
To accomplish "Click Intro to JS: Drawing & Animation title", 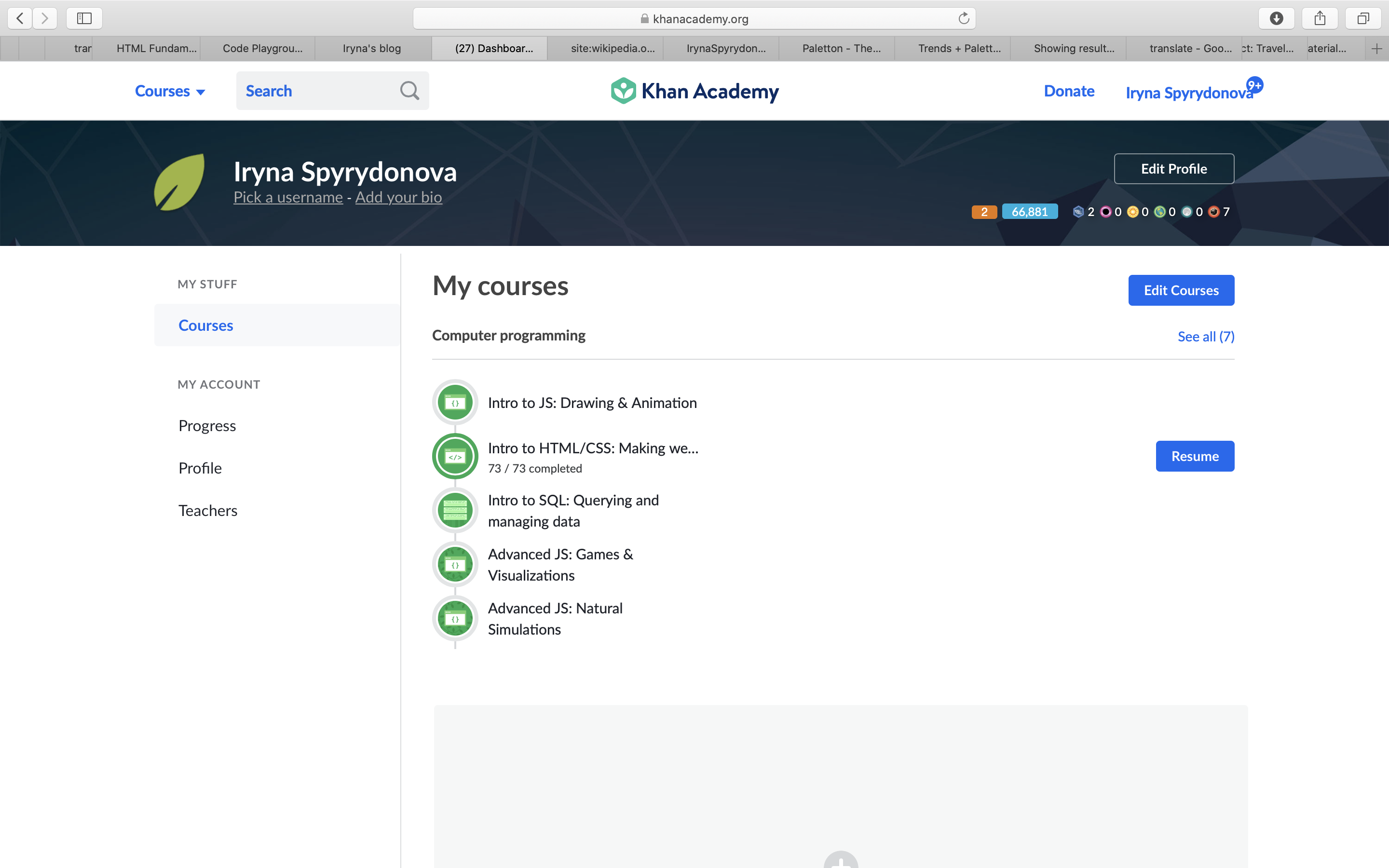I will [592, 403].
